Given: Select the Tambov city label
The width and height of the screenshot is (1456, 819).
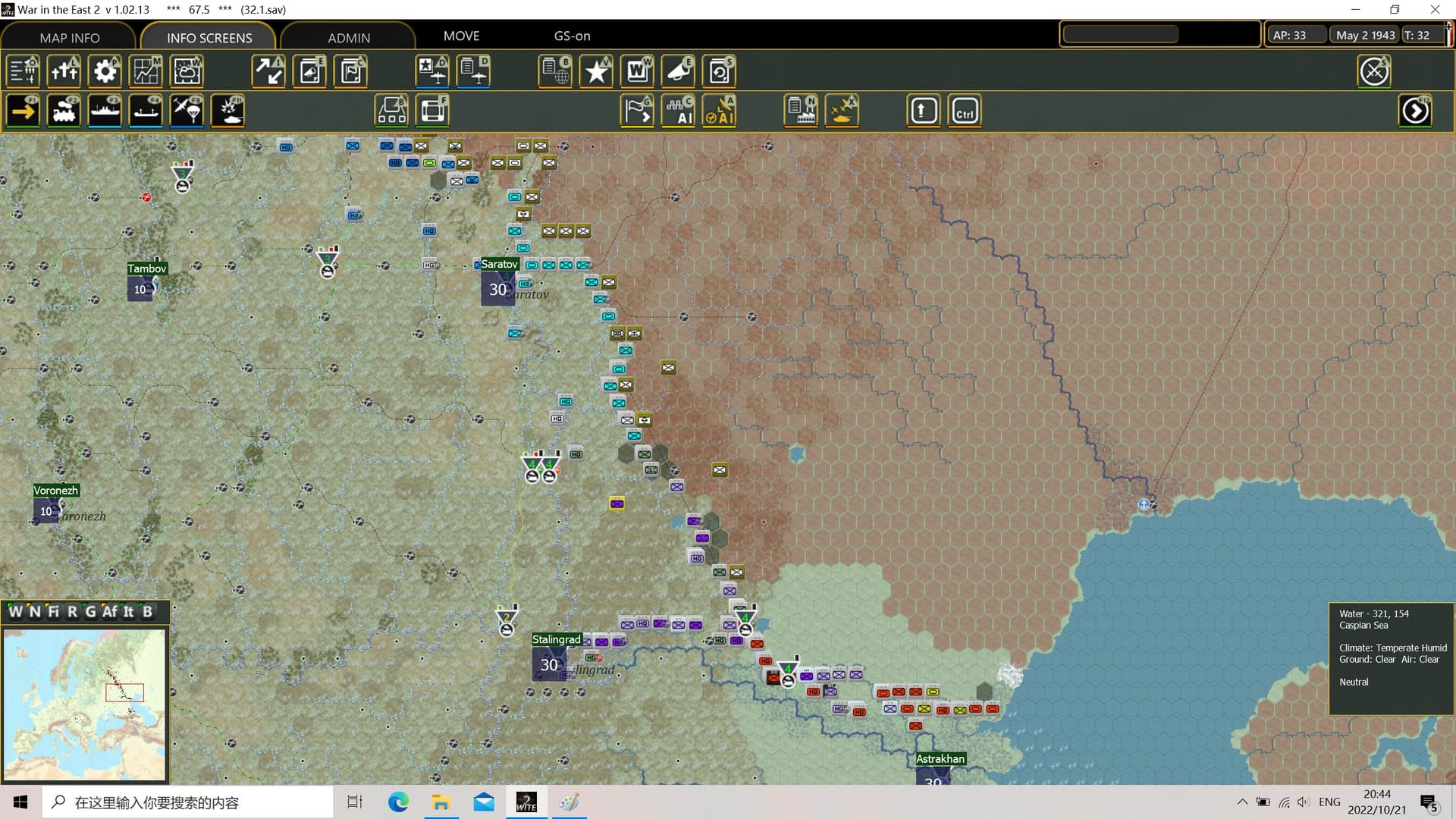Looking at the screenshot, I should pyautogui.click(x=146, y=268).
